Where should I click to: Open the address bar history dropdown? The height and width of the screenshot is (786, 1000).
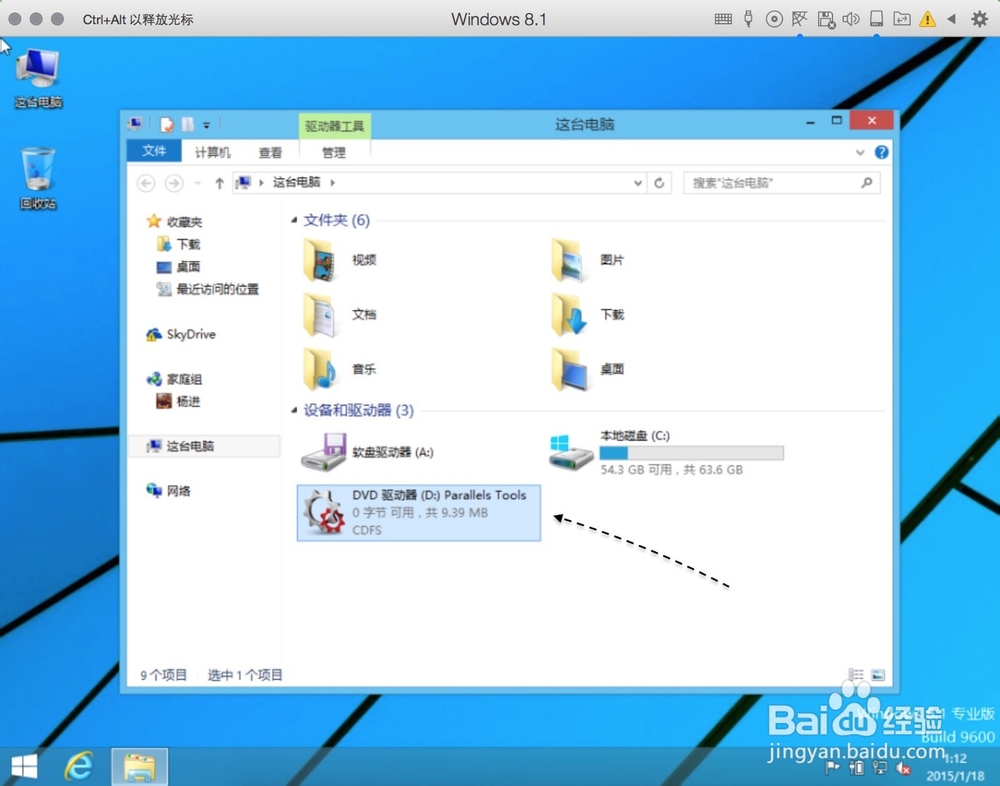tap(638, 183)
